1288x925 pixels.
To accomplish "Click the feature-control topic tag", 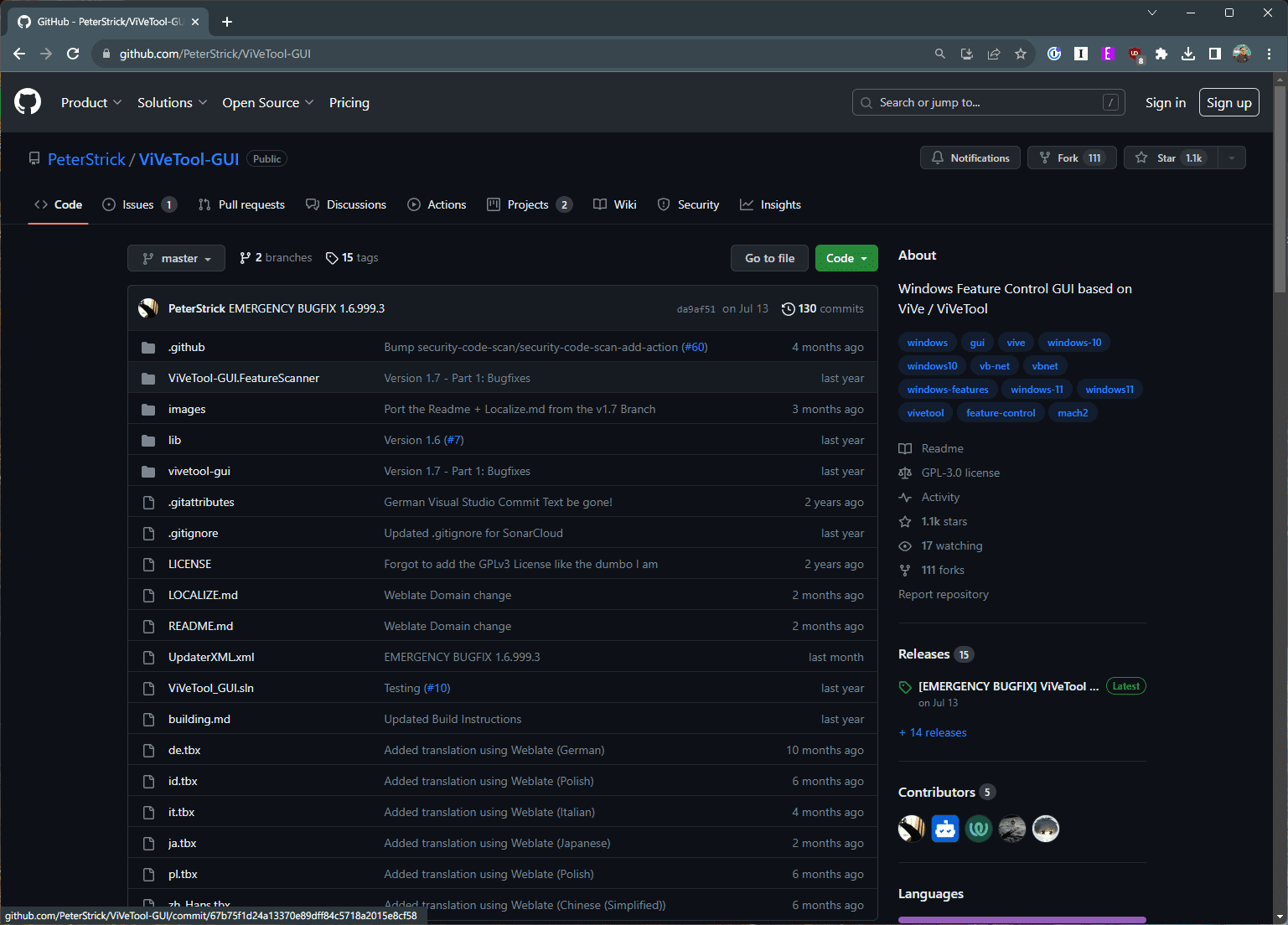I will coord(1001,412).
